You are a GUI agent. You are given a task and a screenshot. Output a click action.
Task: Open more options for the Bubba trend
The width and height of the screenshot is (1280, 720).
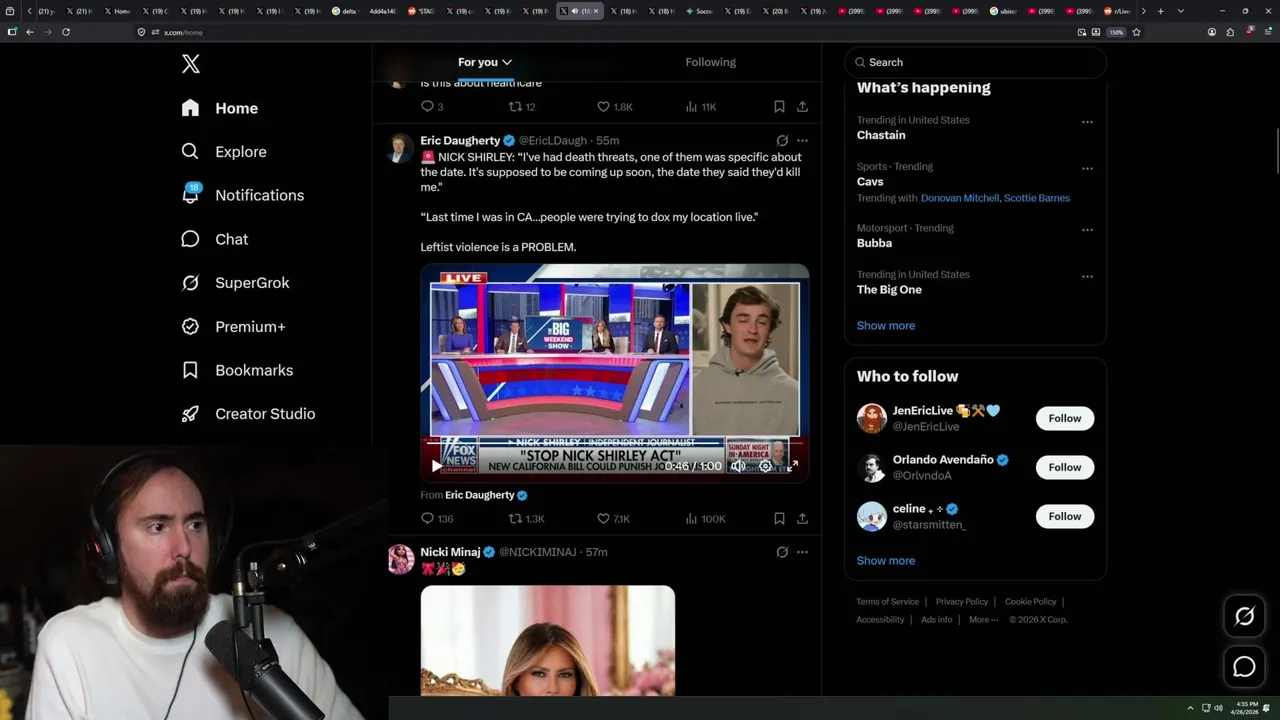1087,230
